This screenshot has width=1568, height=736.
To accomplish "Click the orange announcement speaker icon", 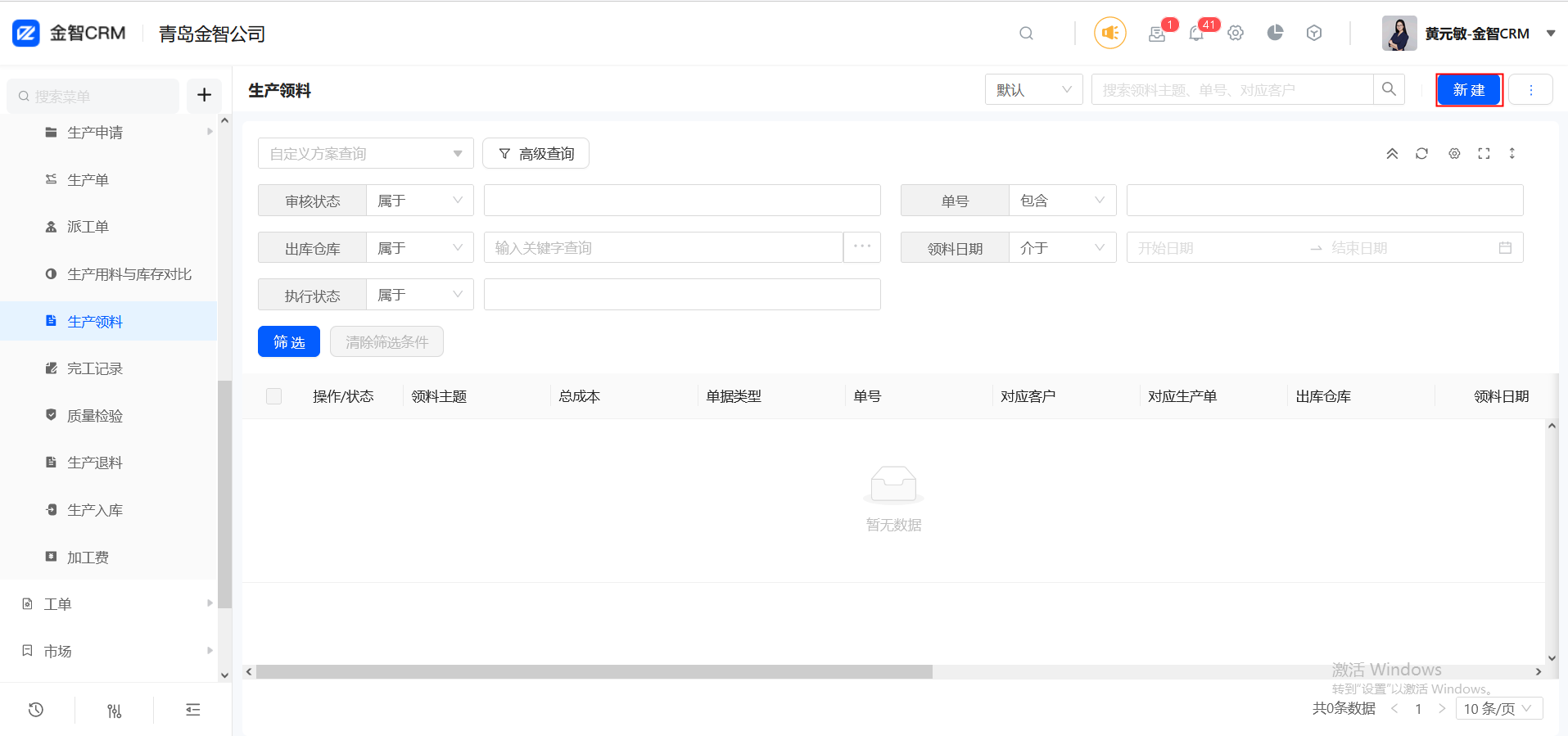I will point(1110,33).
